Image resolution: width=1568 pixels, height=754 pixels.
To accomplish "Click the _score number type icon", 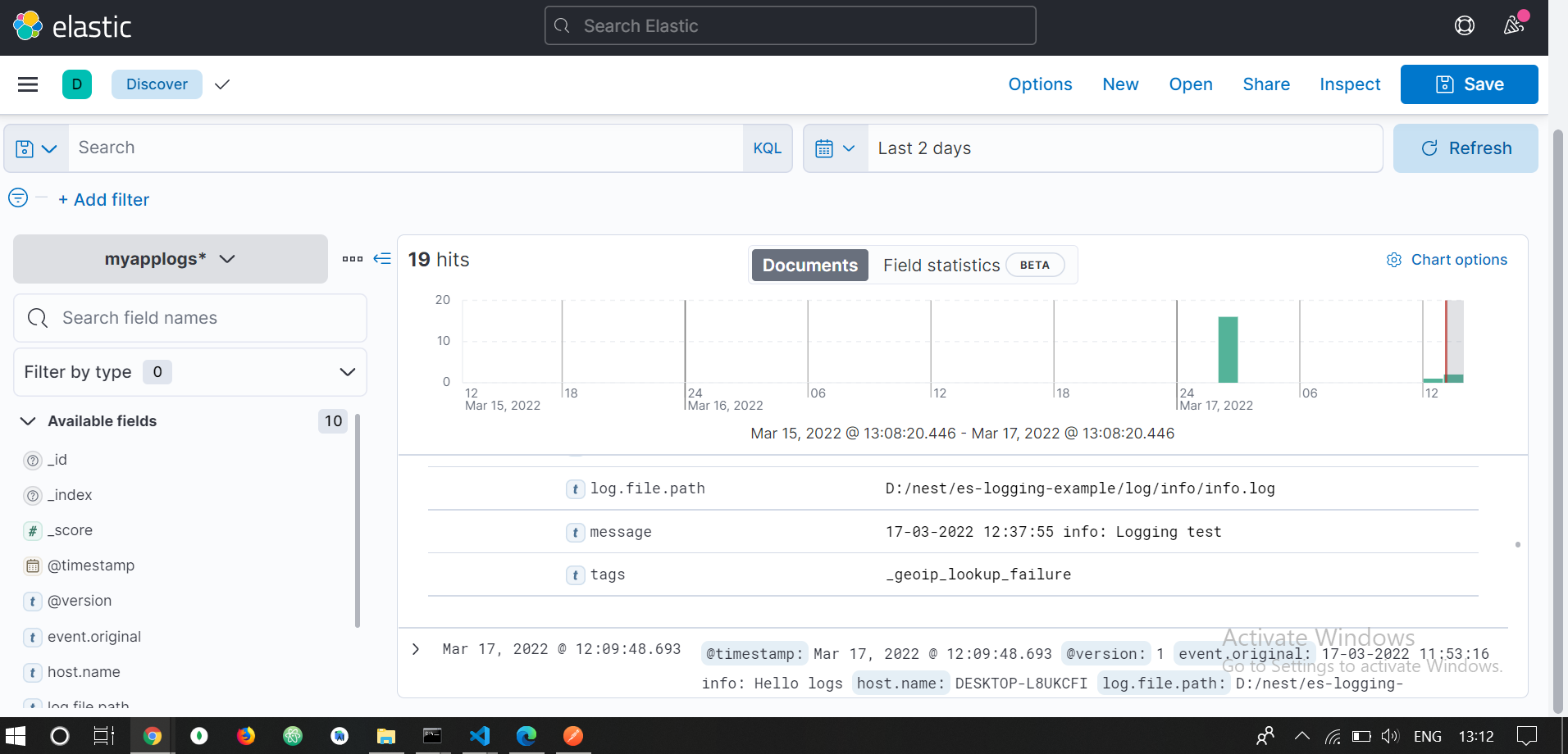I will [33, 531].
